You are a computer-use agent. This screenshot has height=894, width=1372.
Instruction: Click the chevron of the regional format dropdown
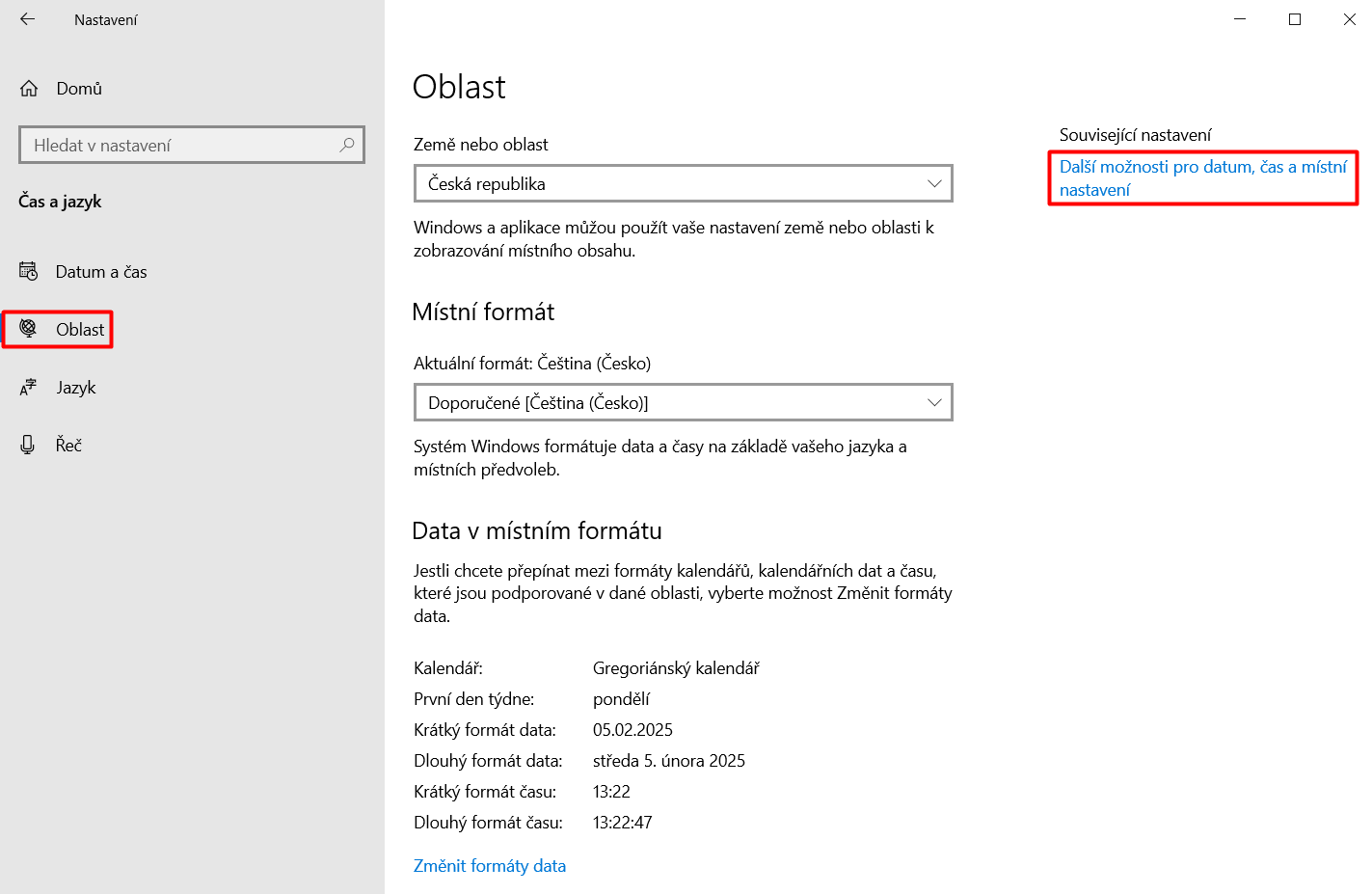pos(934,402)
